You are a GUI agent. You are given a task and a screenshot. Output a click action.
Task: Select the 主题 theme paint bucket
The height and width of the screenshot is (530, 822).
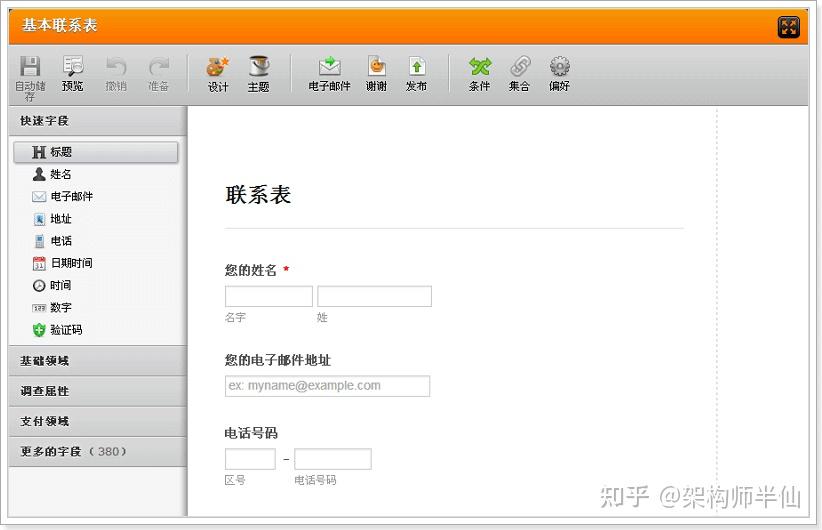click(258, 67)
